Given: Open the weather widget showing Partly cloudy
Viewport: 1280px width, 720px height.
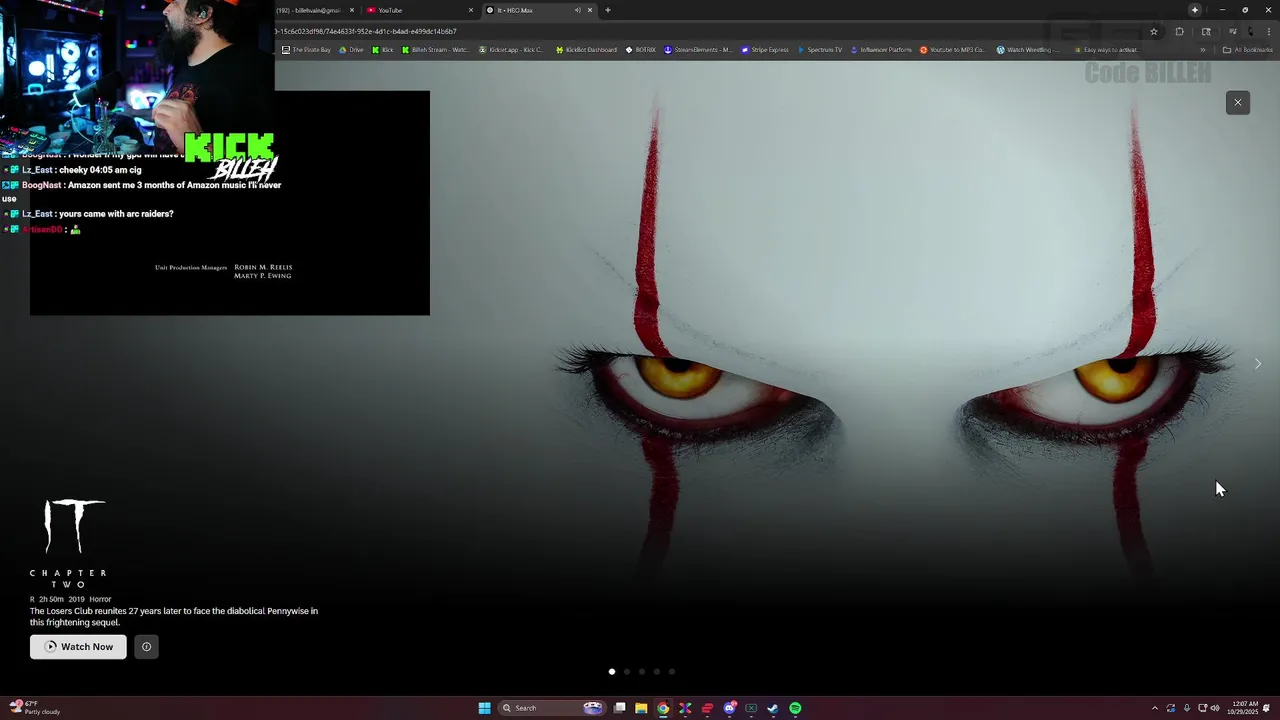Looking at the screenshot, I should pyautogui.click(x=34, y=708).
